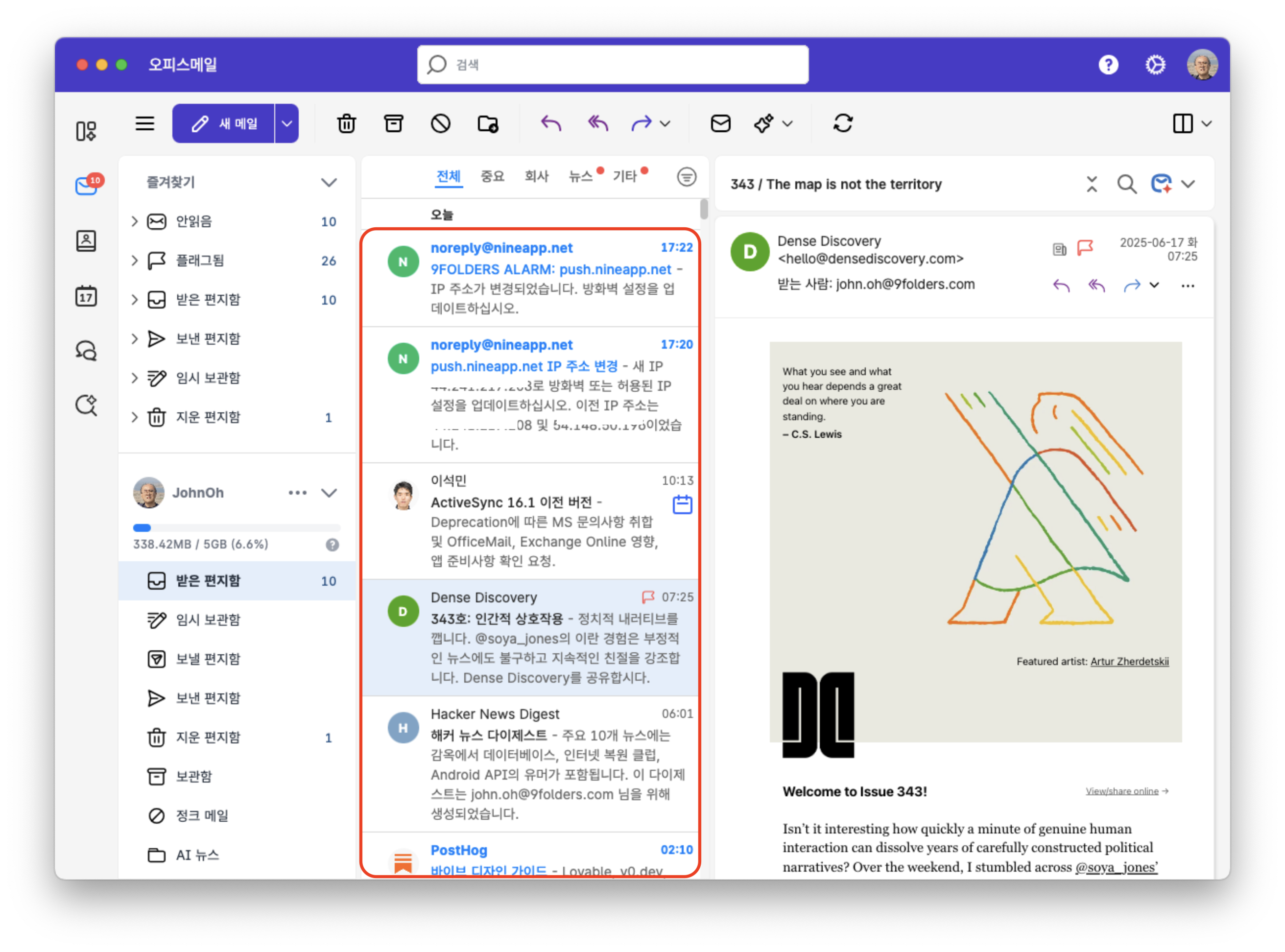Click the message list scrollbar
The image size is (1285, 952).
[704, 209]
